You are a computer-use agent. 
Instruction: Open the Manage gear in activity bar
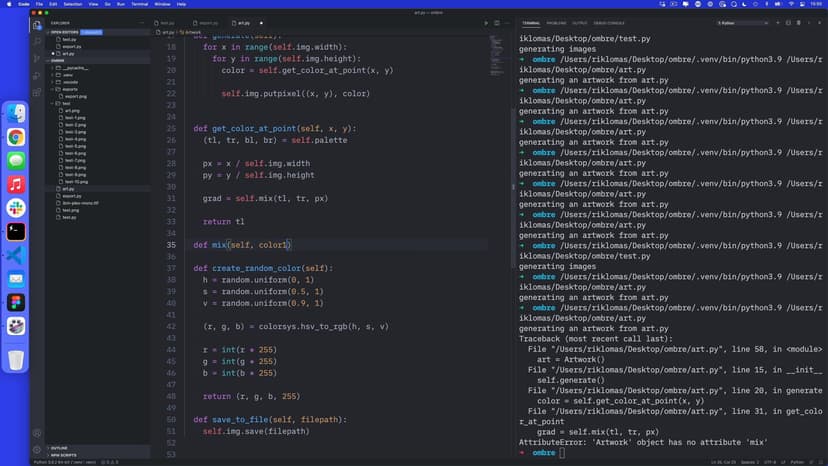click(x=37, y=449)
